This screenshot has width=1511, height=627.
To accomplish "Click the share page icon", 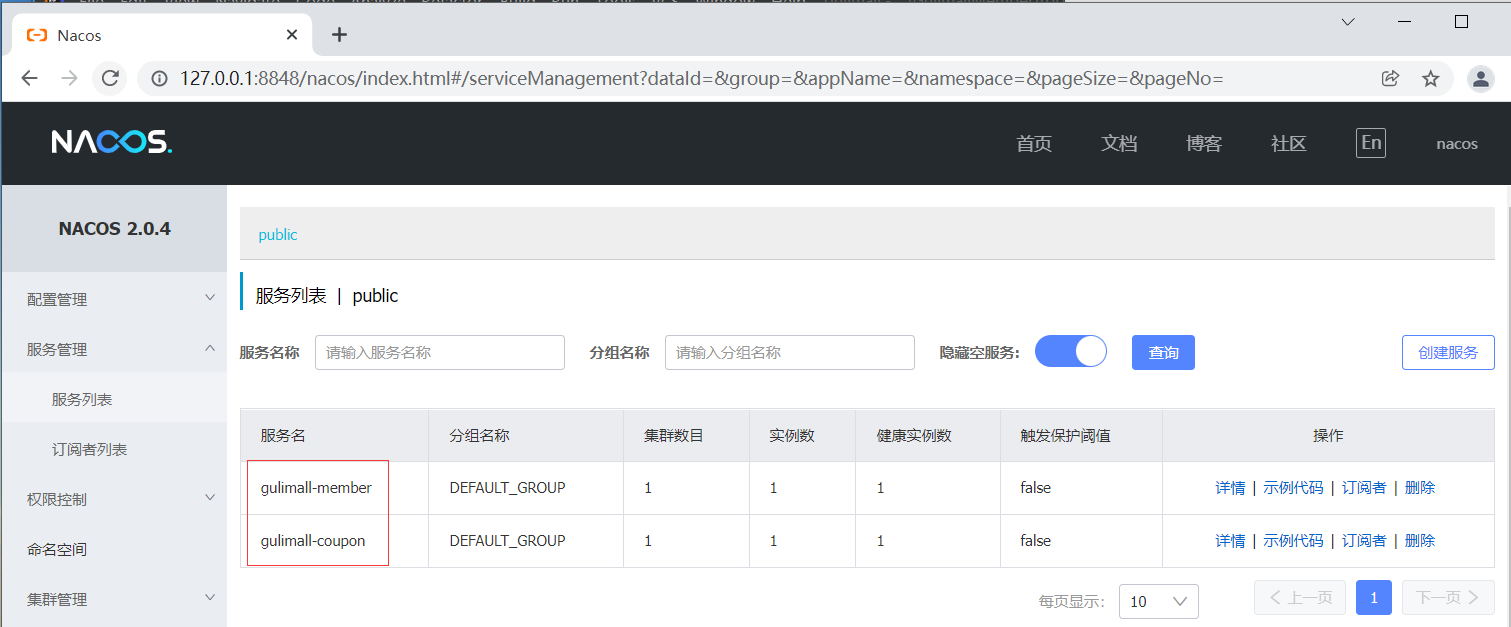I will coord(1390,78).
